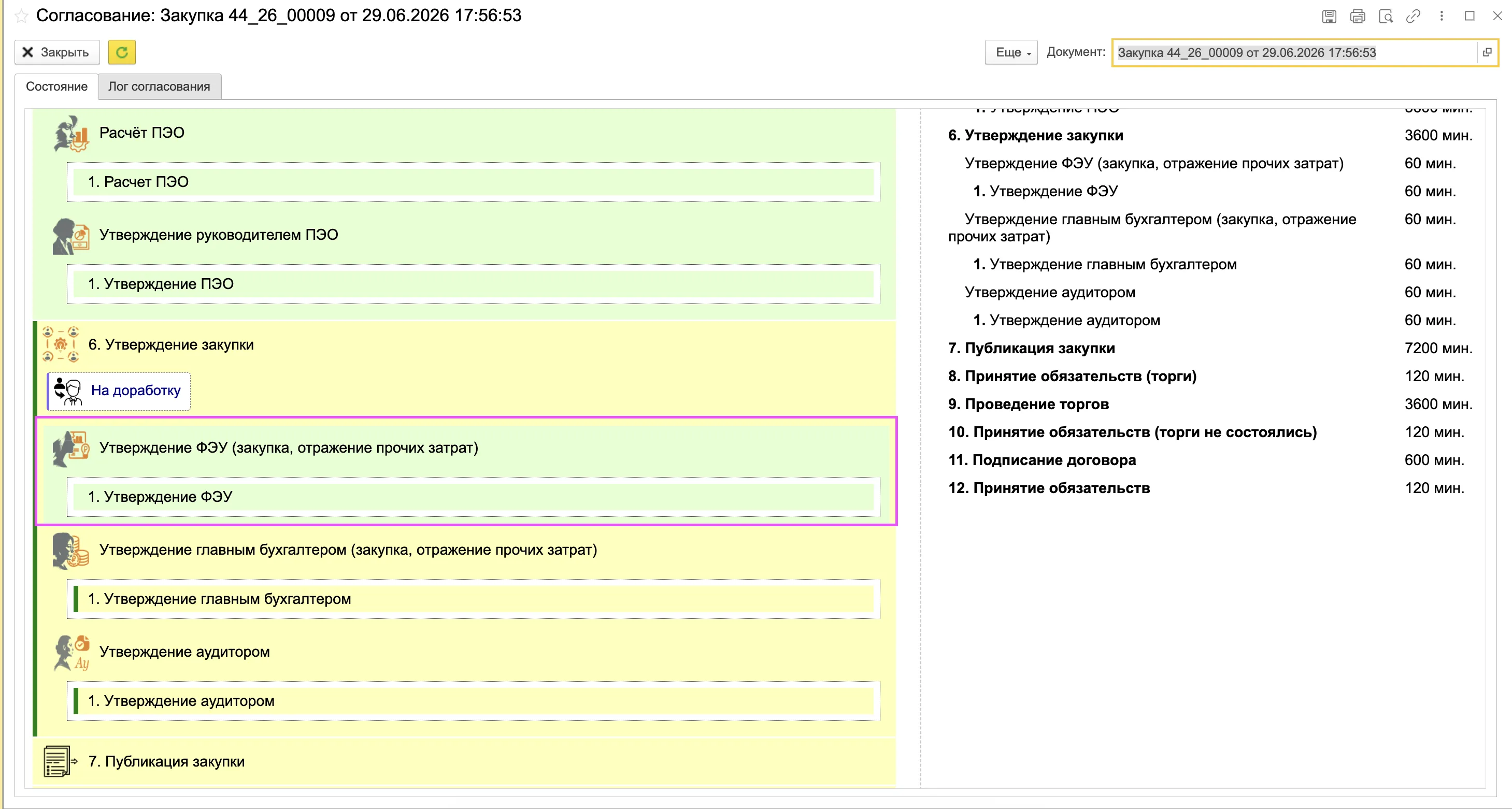Click 12. Принятие обязательств entry
The width and height of the screenshot is (1512, 809).
tap(1049, 488)
